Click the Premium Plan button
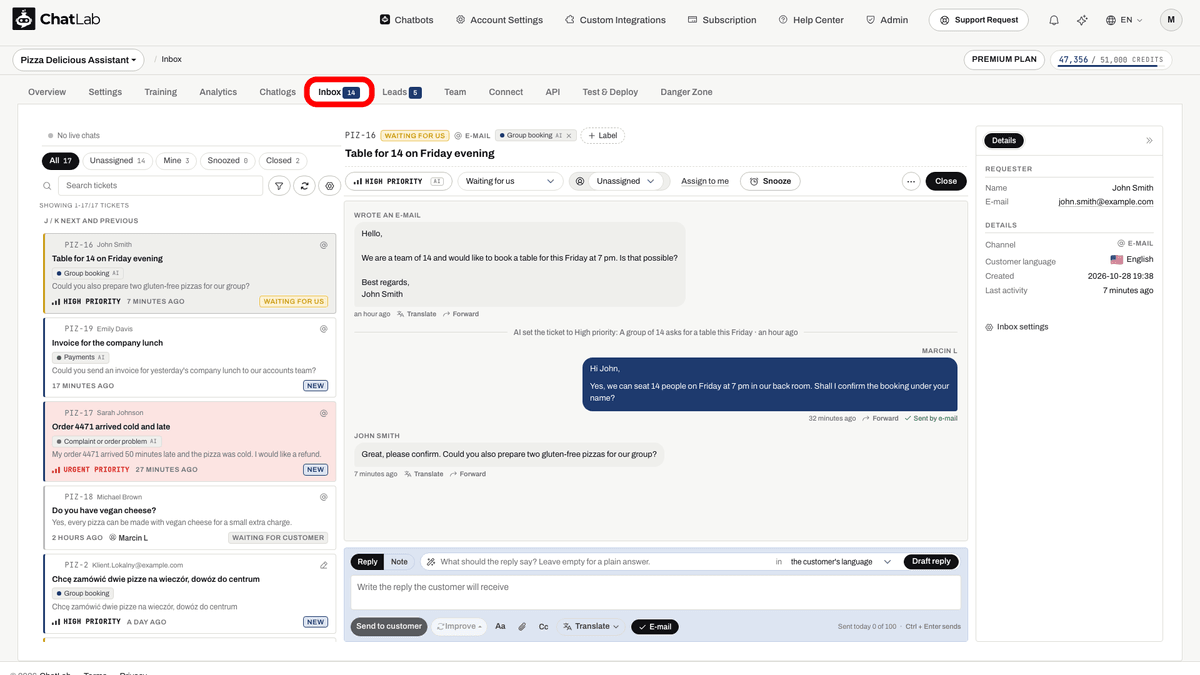The width and height of the screenshot is (1200, 675). [1005, 60]
